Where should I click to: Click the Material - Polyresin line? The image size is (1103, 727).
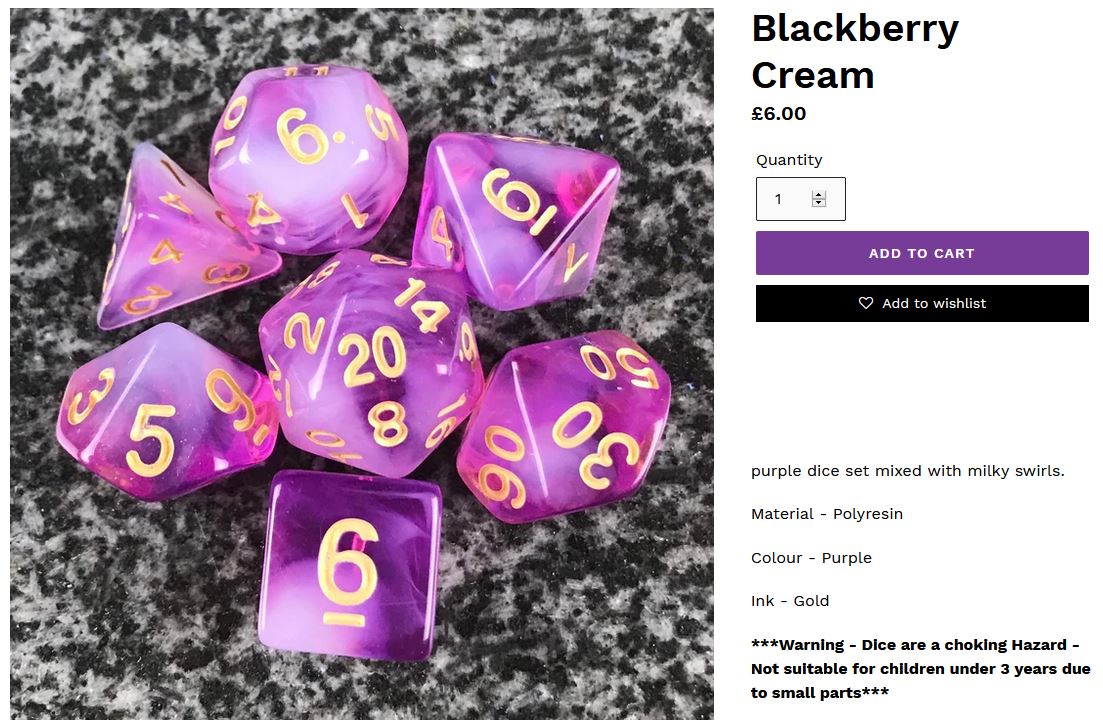click(827, 514)
